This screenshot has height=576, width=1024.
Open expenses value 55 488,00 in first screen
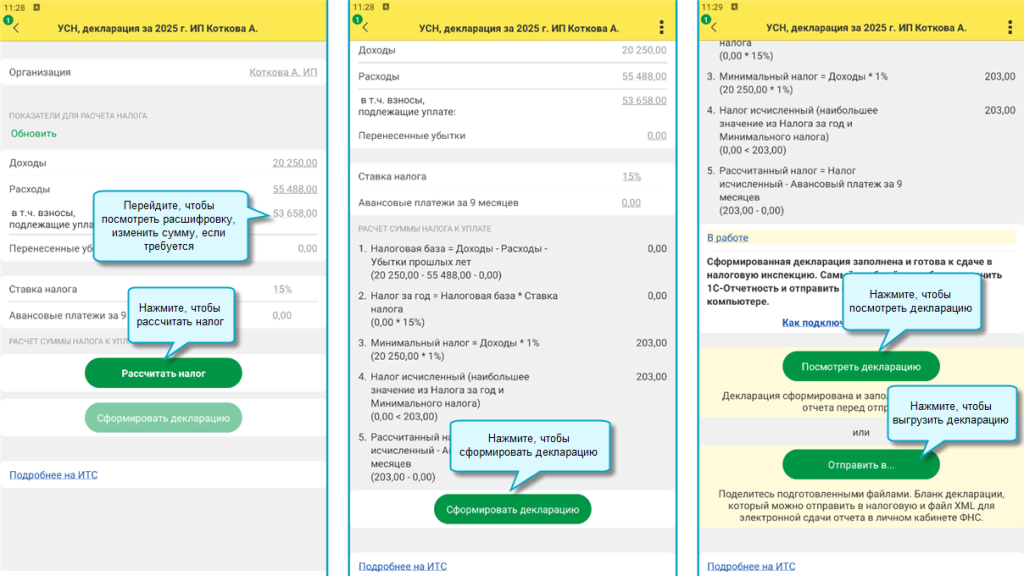tap(295, 189)
